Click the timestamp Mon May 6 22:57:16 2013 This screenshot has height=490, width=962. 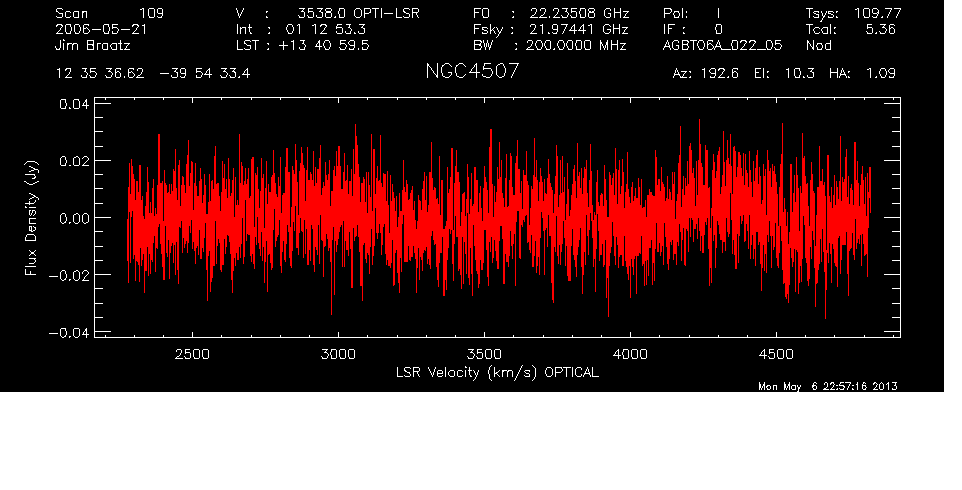(x=828, y=386)
